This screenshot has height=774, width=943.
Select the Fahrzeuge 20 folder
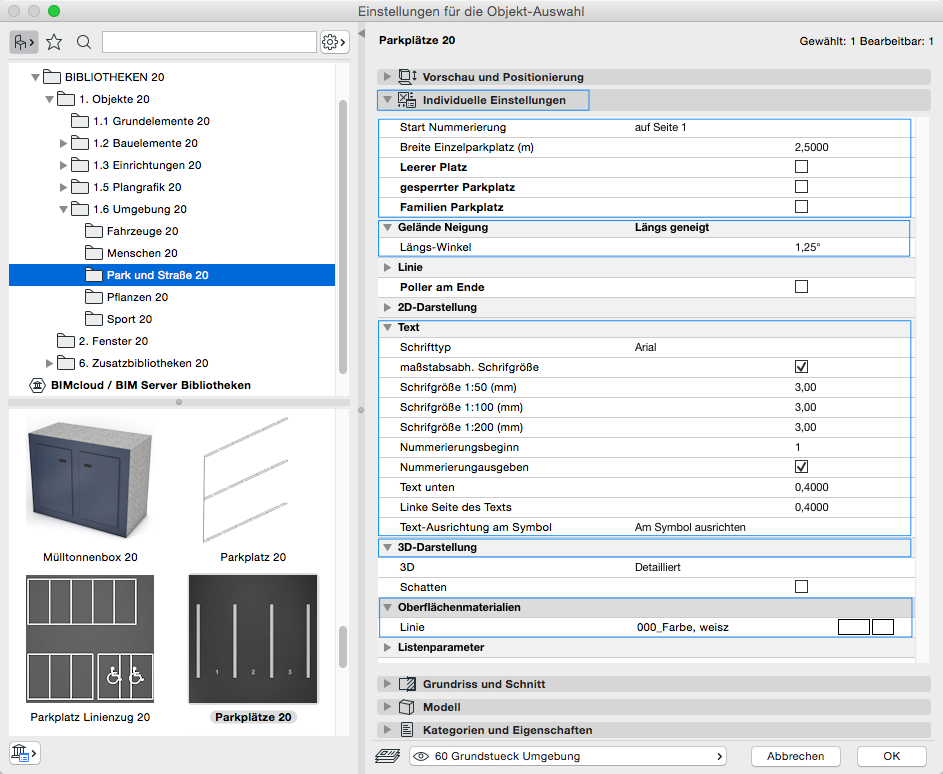pyautogui.click(x=142, y=231)
